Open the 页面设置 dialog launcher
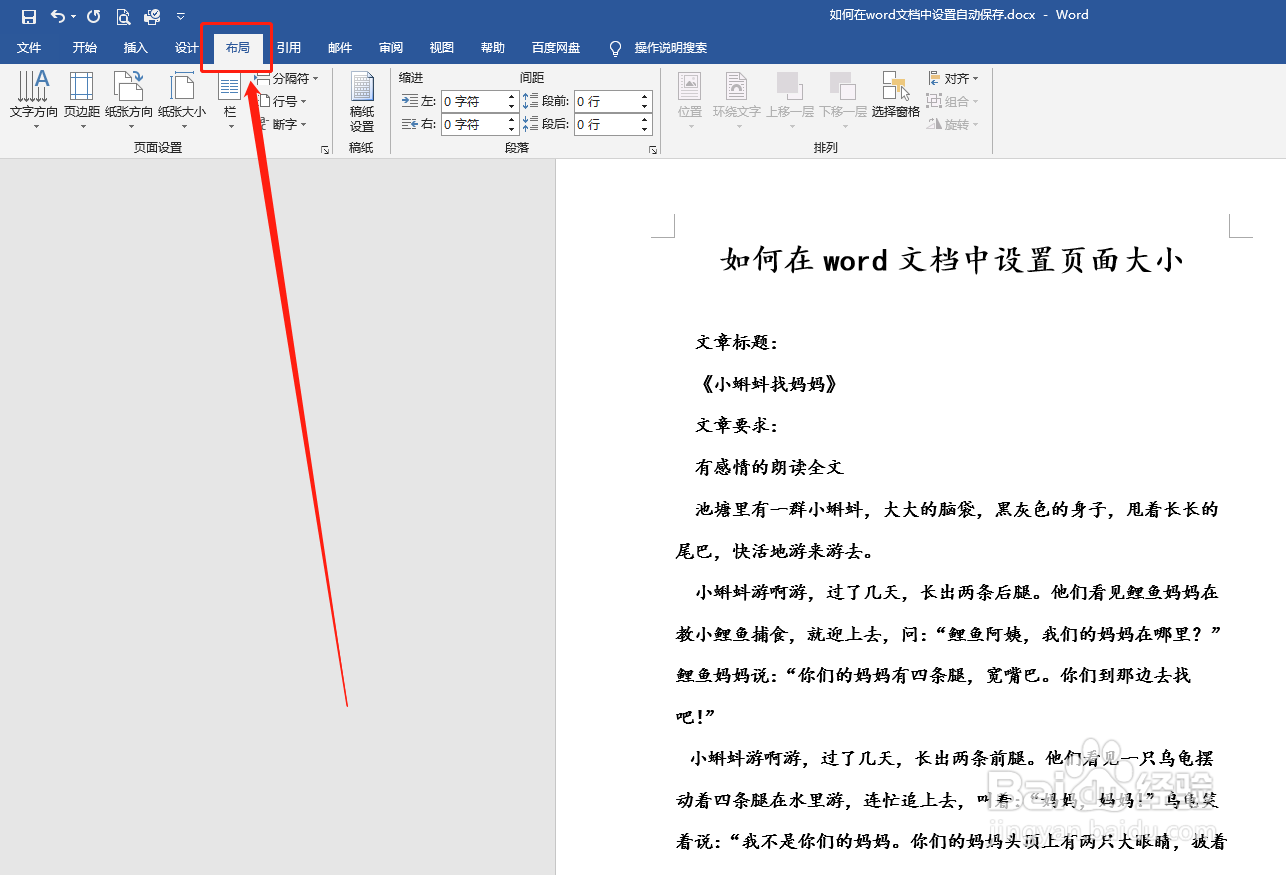The image size is (1286, 875). (x=324, y=148)
